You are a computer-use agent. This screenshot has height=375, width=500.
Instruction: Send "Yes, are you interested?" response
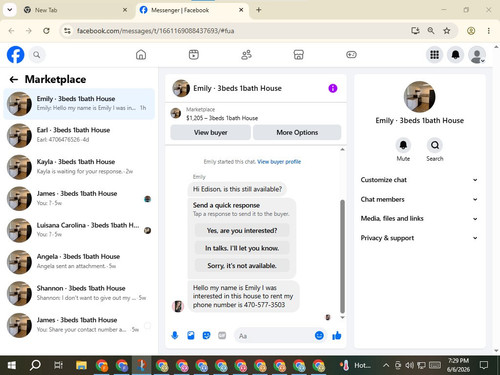pyautogui.click(x=242, y=231)
